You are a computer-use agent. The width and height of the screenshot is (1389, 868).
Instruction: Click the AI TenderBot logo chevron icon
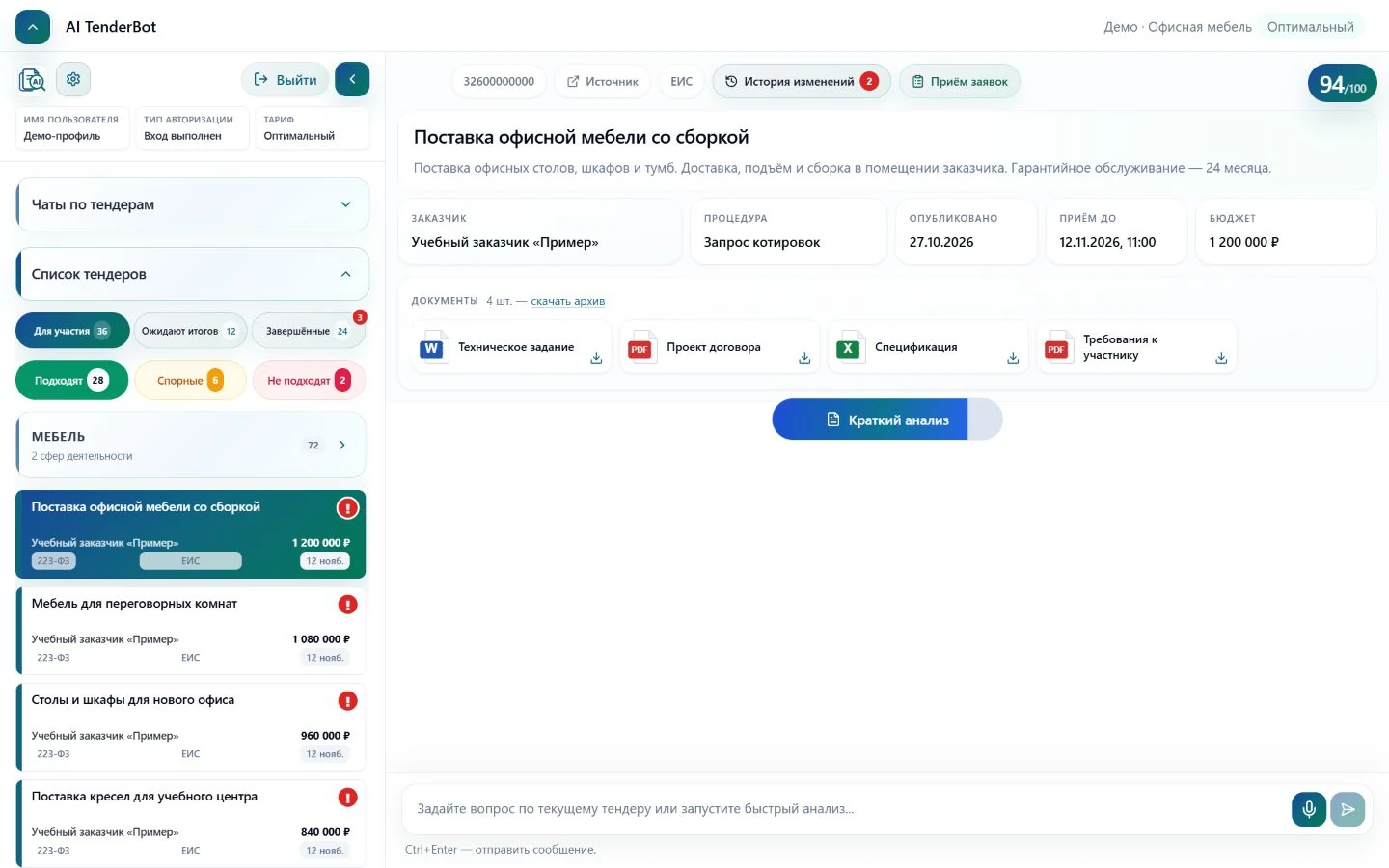(x=33, y=27)
